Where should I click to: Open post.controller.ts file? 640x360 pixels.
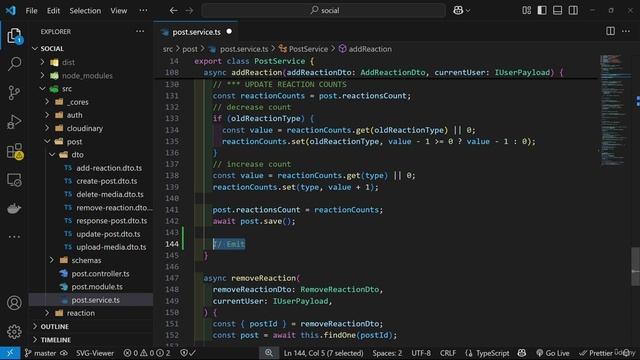pos(100,273)
